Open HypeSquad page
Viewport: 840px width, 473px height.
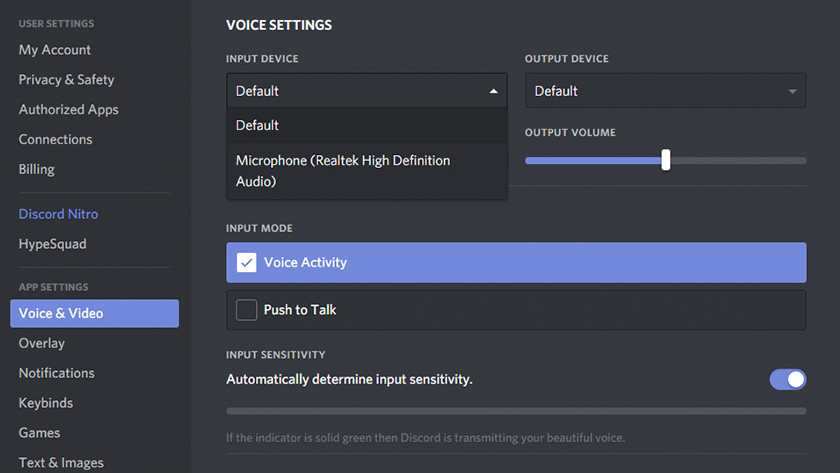click(x=52, y=244)
